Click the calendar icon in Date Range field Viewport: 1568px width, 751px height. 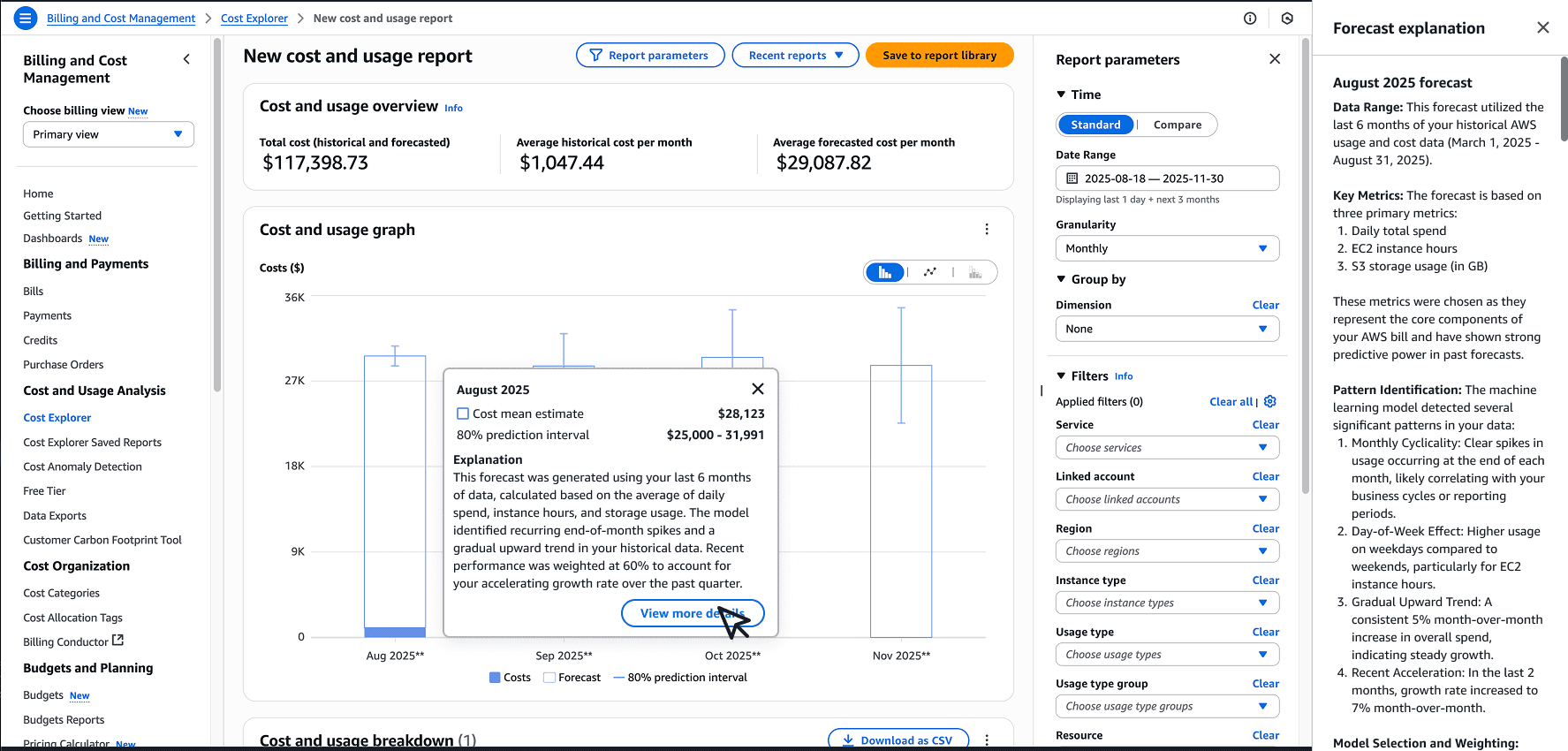pyautogui.click(x=1072, y=178)
